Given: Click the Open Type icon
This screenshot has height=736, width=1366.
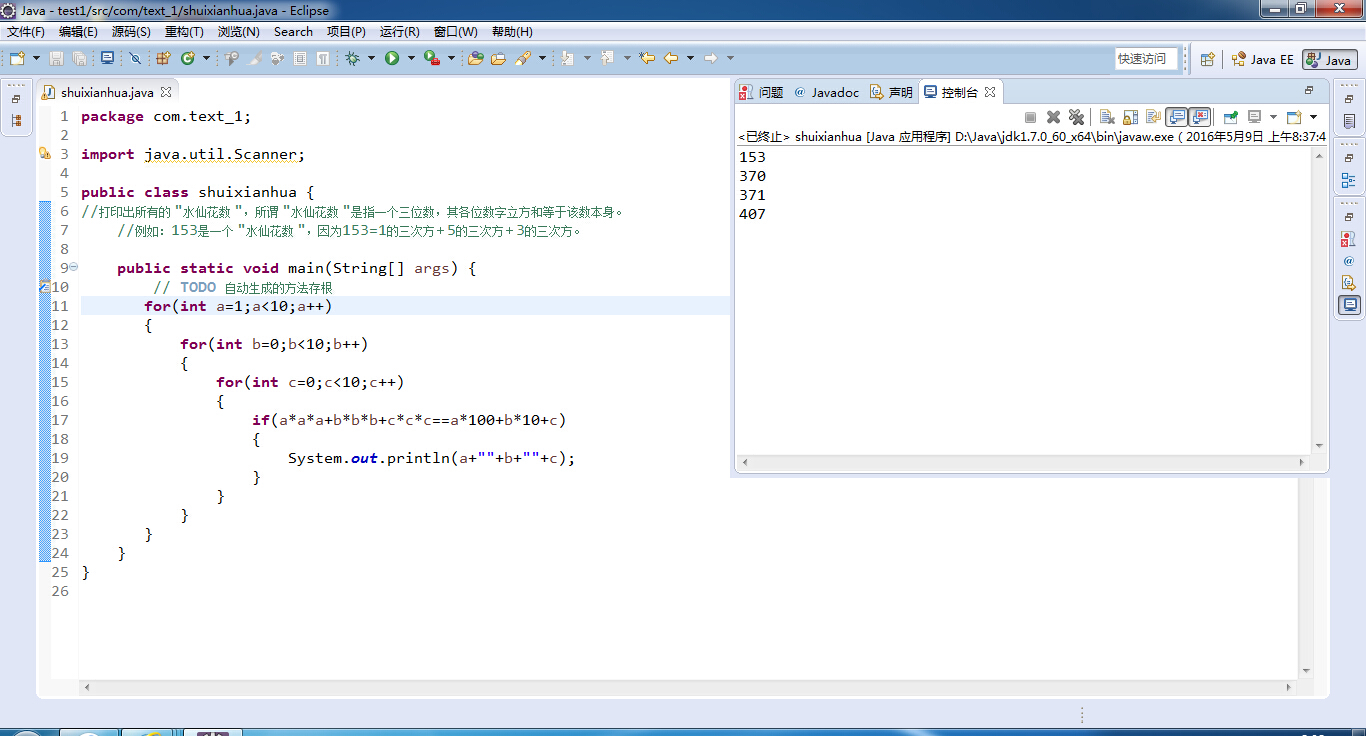Looking at the screenshot, I should 476,58.
